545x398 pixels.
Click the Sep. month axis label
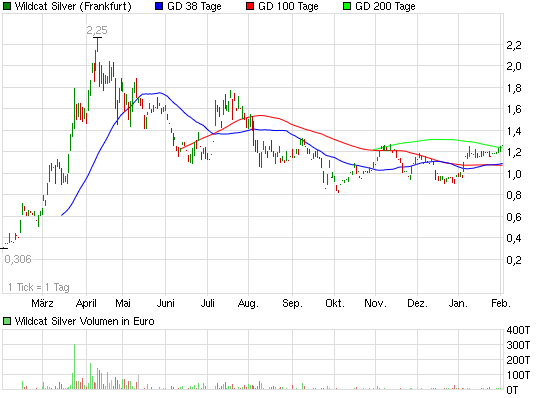coord(292,303)
